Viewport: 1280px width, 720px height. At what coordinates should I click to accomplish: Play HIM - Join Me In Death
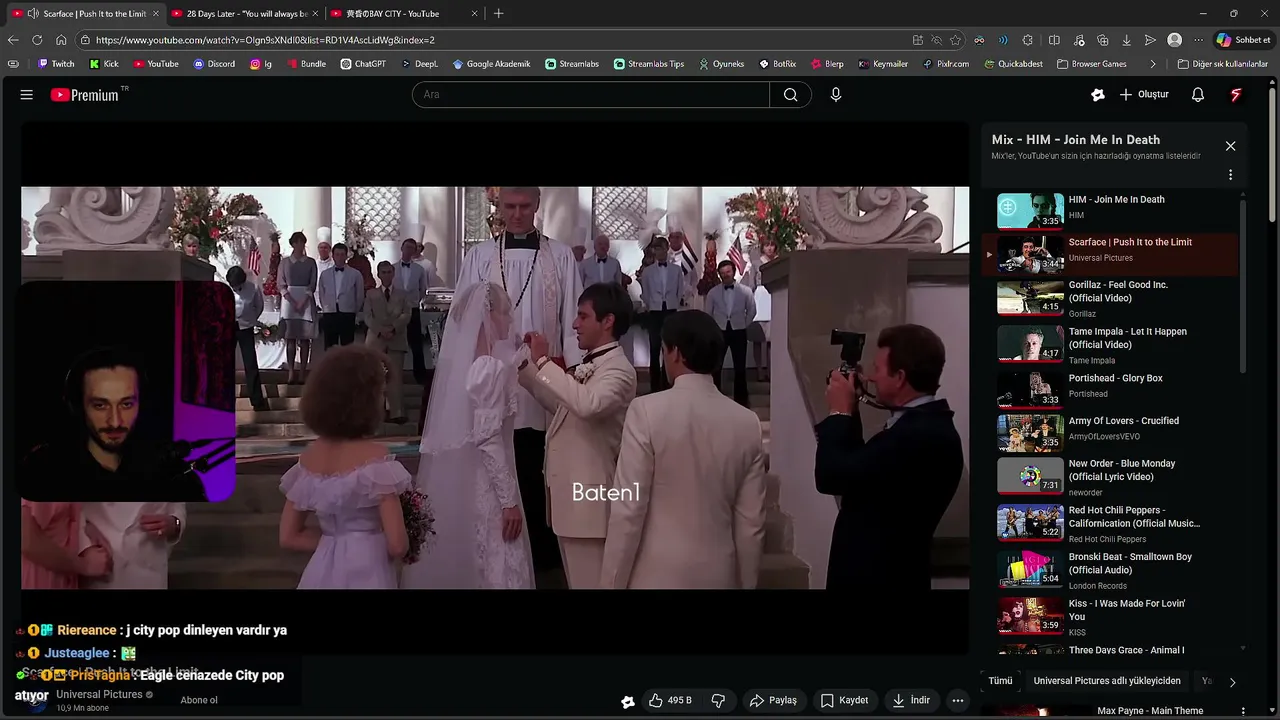1110,210
